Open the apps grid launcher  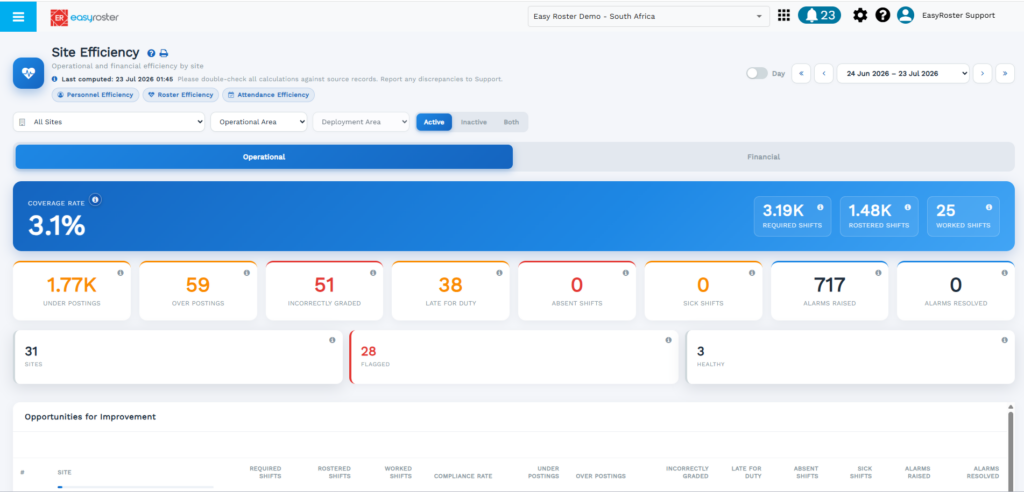784,15
